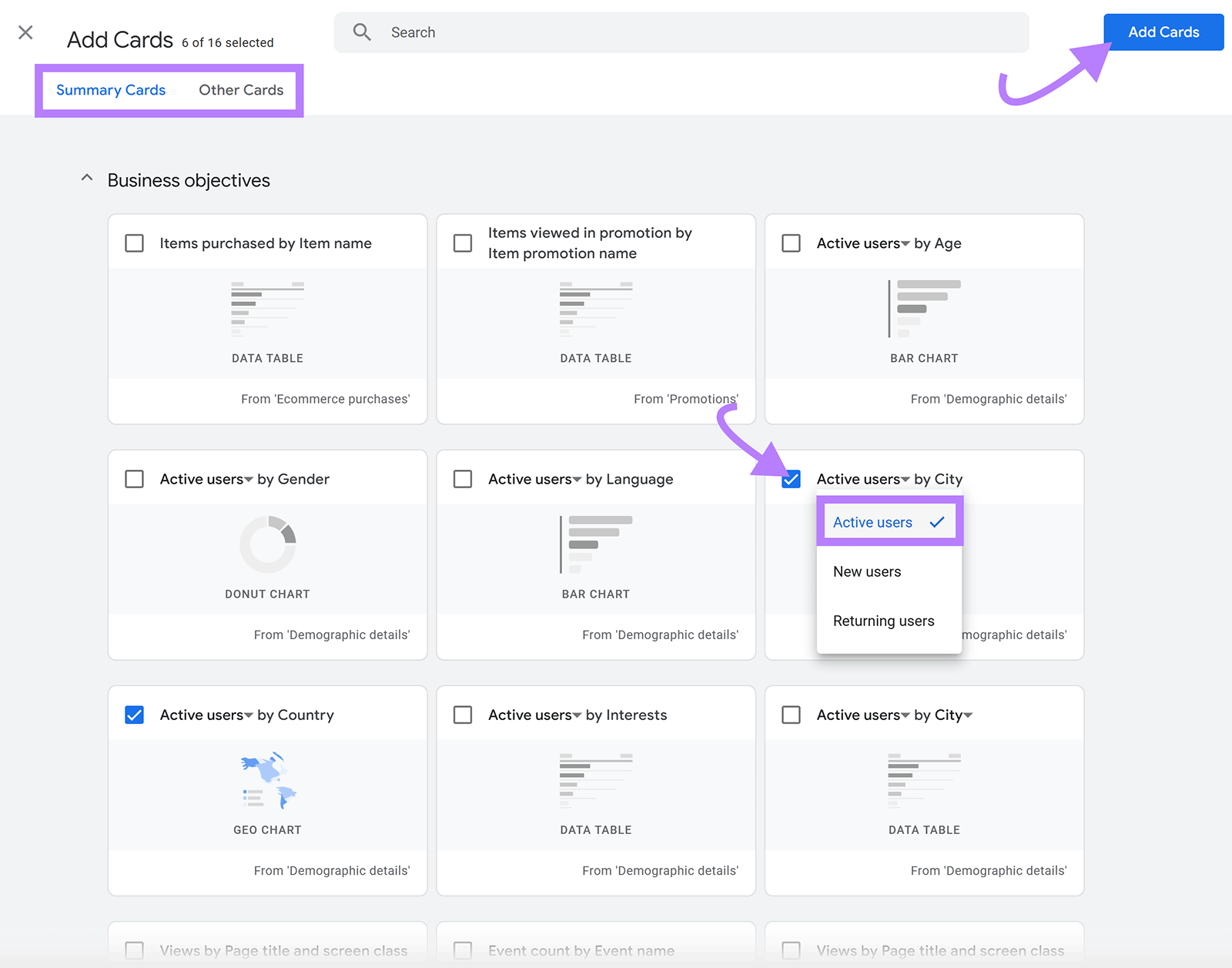Click the bar chart icon on the Language card
Image resolution: width=1232 pixels, height=968 pixels.
coord(595,544)
